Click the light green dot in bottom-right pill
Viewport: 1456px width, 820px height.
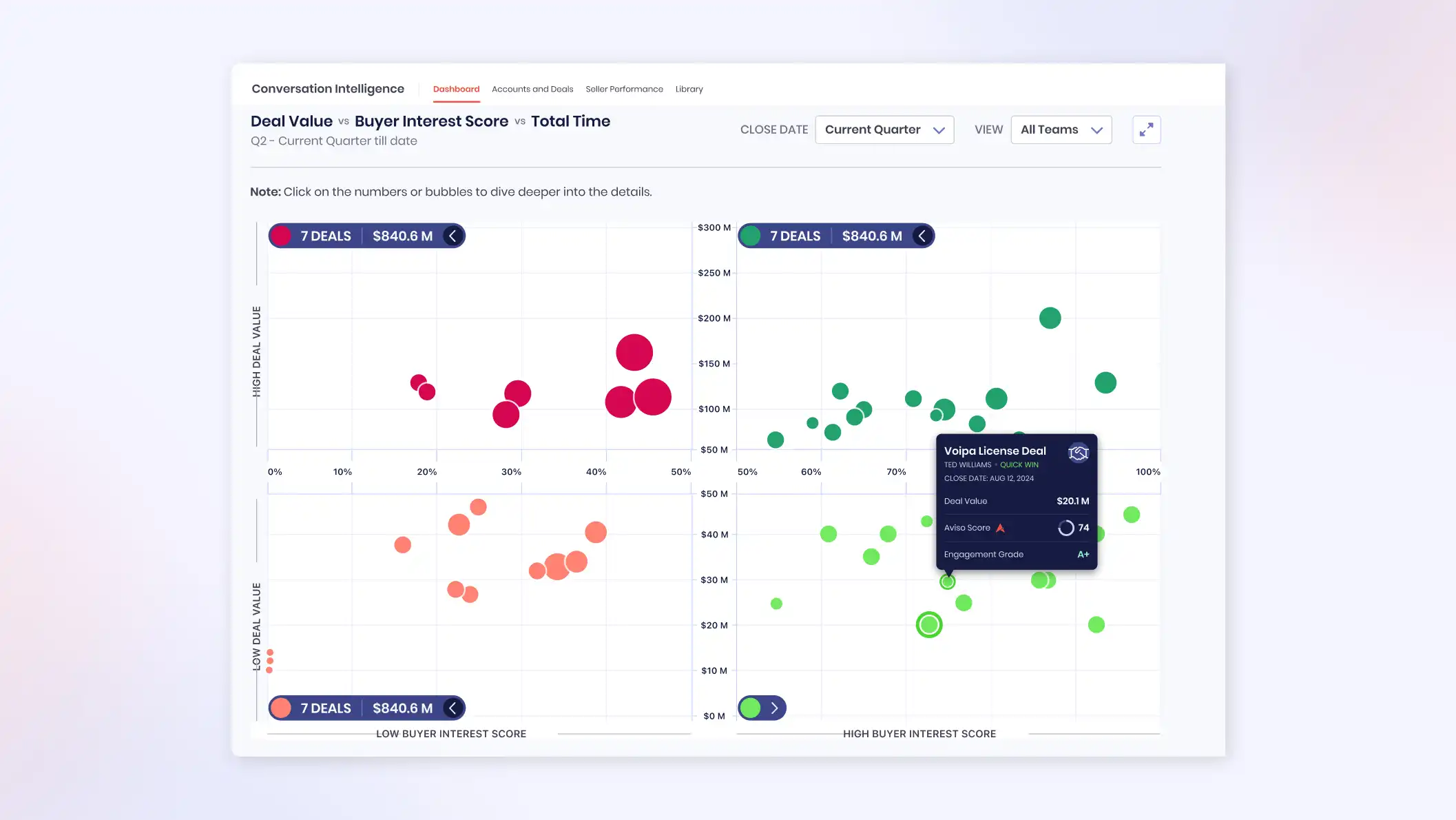[750, 708]
